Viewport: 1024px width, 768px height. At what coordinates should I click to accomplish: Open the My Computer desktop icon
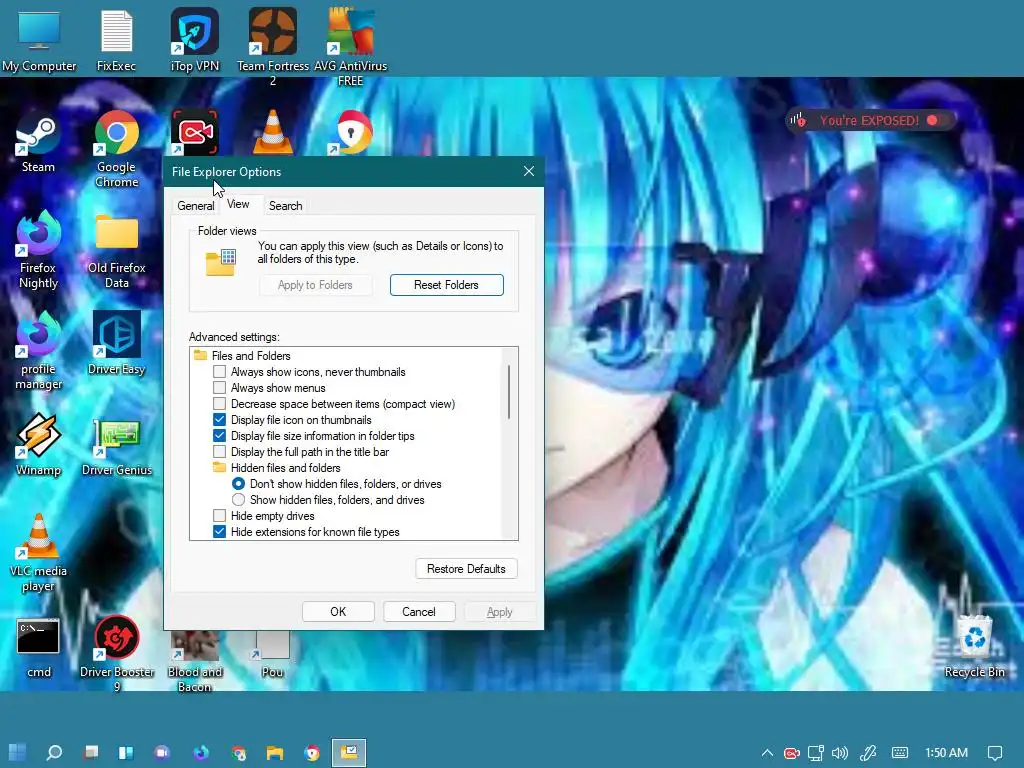(39, 40)
